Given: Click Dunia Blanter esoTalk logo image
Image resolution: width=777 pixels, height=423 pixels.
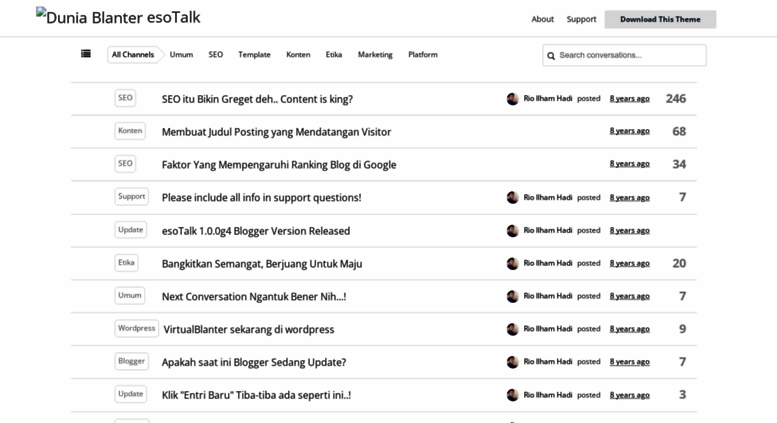Looking at the screenshot, I should 118,16.
